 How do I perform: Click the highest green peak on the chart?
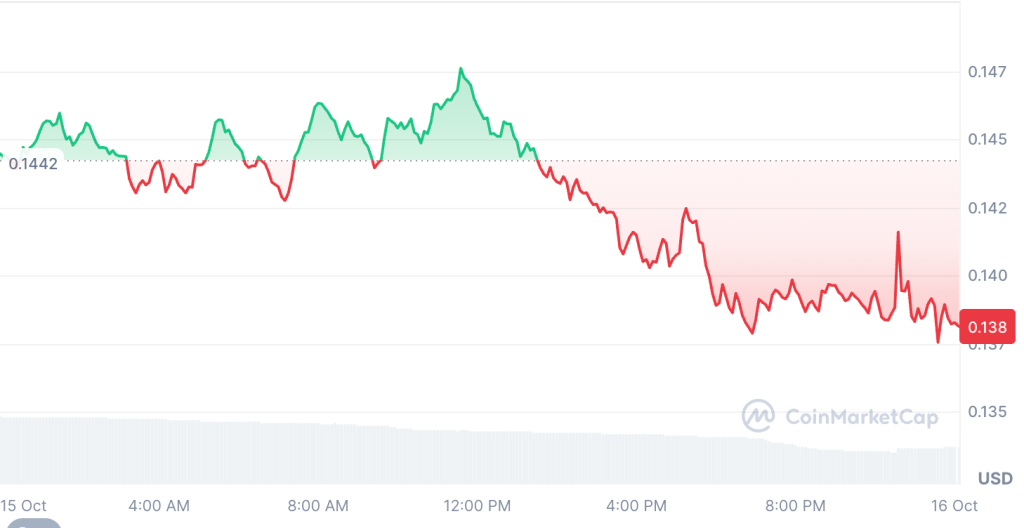[x=461, y=69]
